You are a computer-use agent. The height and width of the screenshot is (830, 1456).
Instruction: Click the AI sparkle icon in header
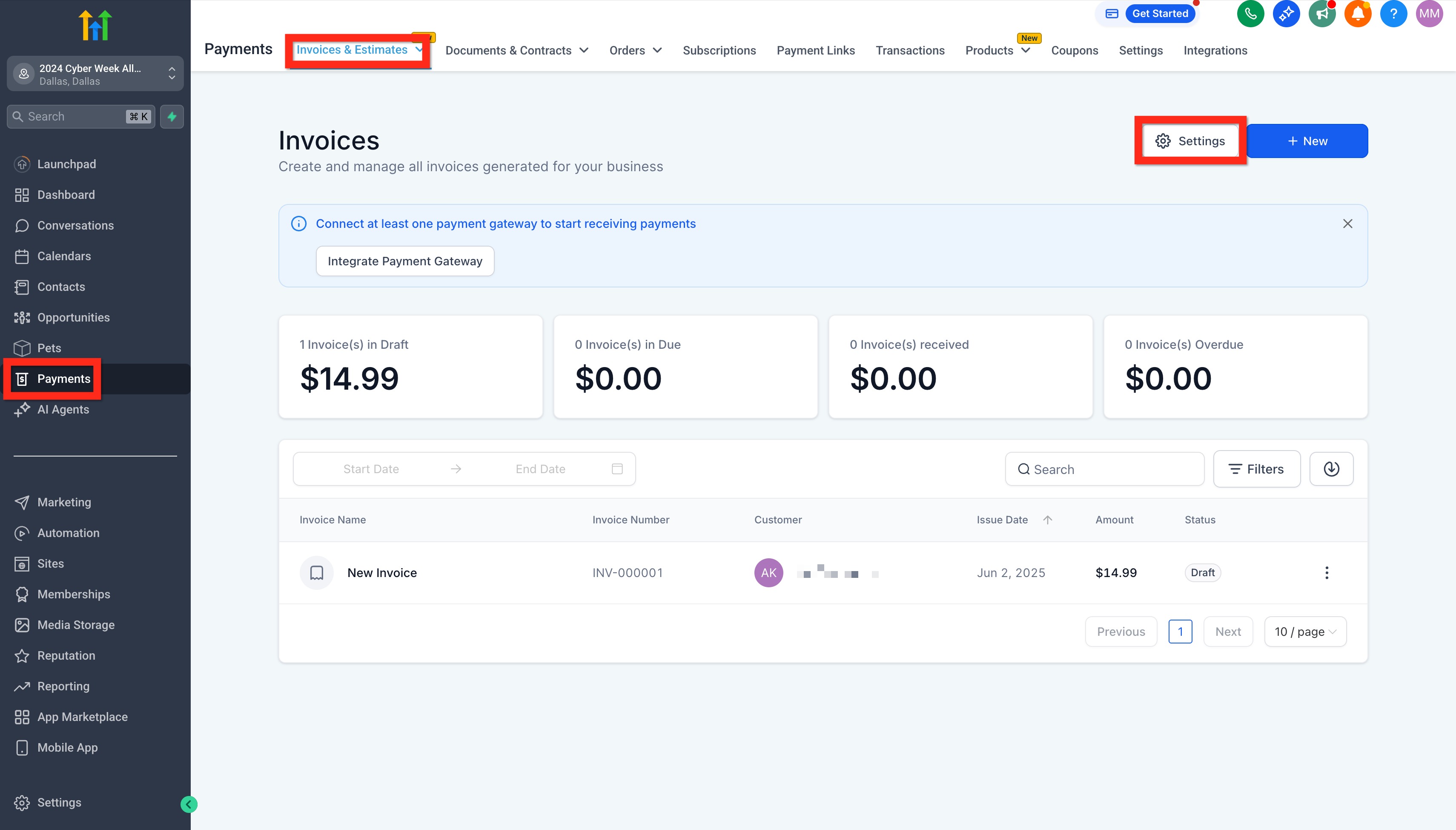tap(1286, 14)
